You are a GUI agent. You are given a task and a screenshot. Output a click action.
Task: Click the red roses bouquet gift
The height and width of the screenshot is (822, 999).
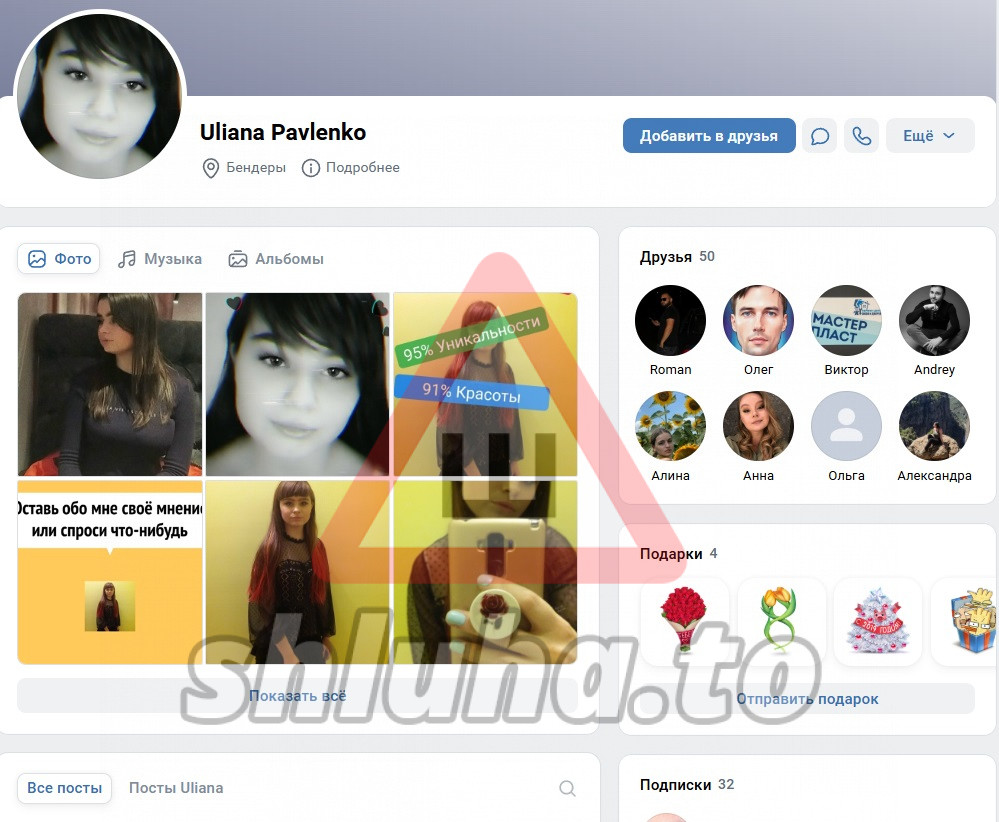tap(684, 621)
